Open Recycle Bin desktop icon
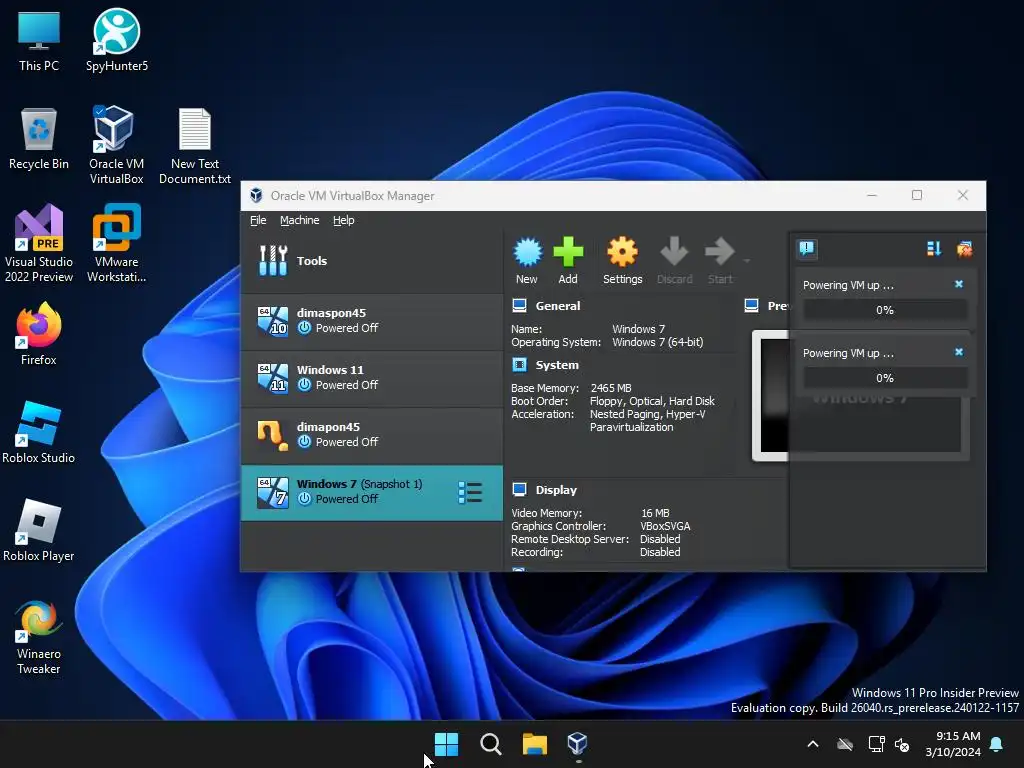Screen dimensions: 1024x768 [x=39, y=139]
